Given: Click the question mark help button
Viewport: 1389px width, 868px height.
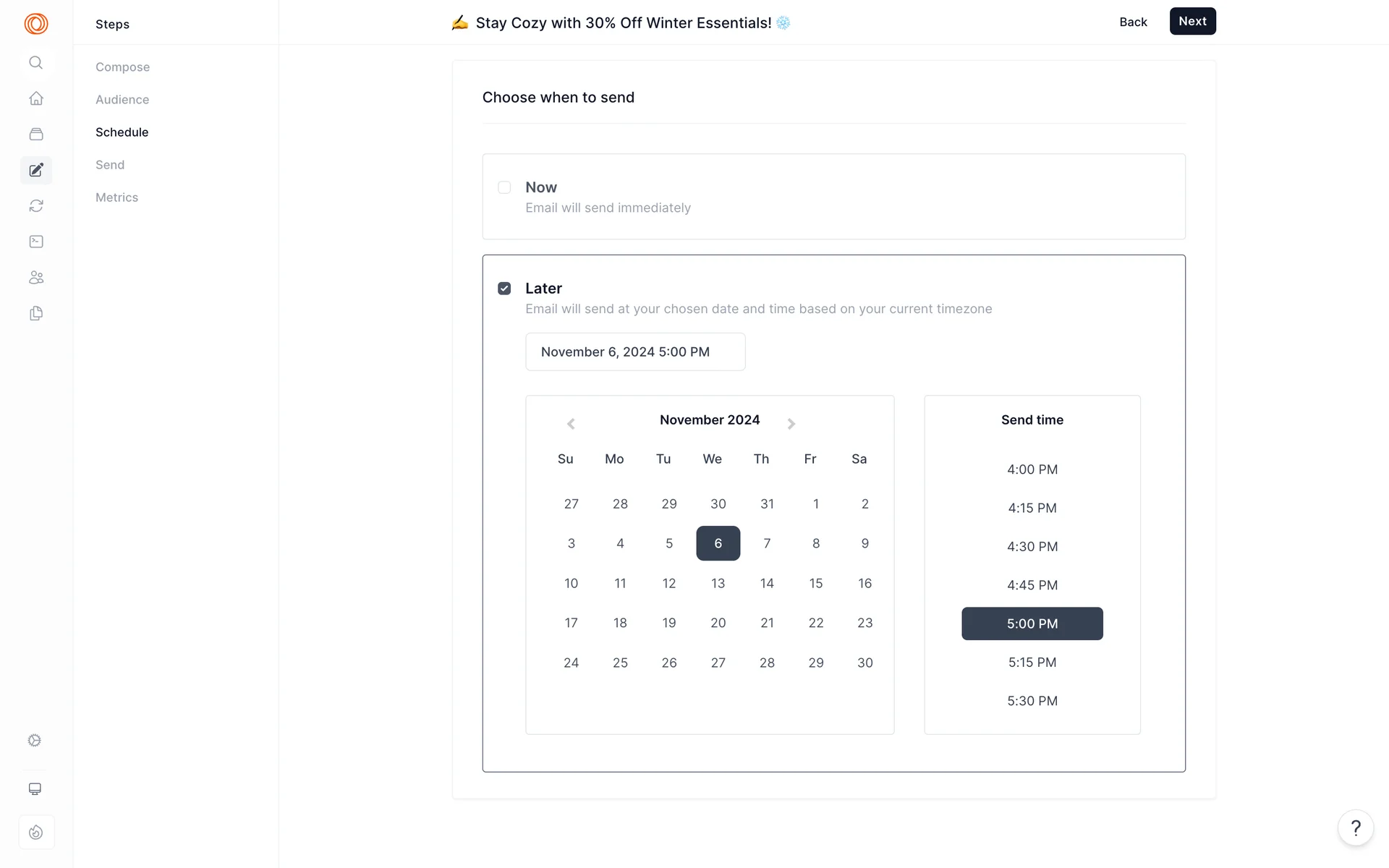Looking at the screenshot, I should (1355, 827).
